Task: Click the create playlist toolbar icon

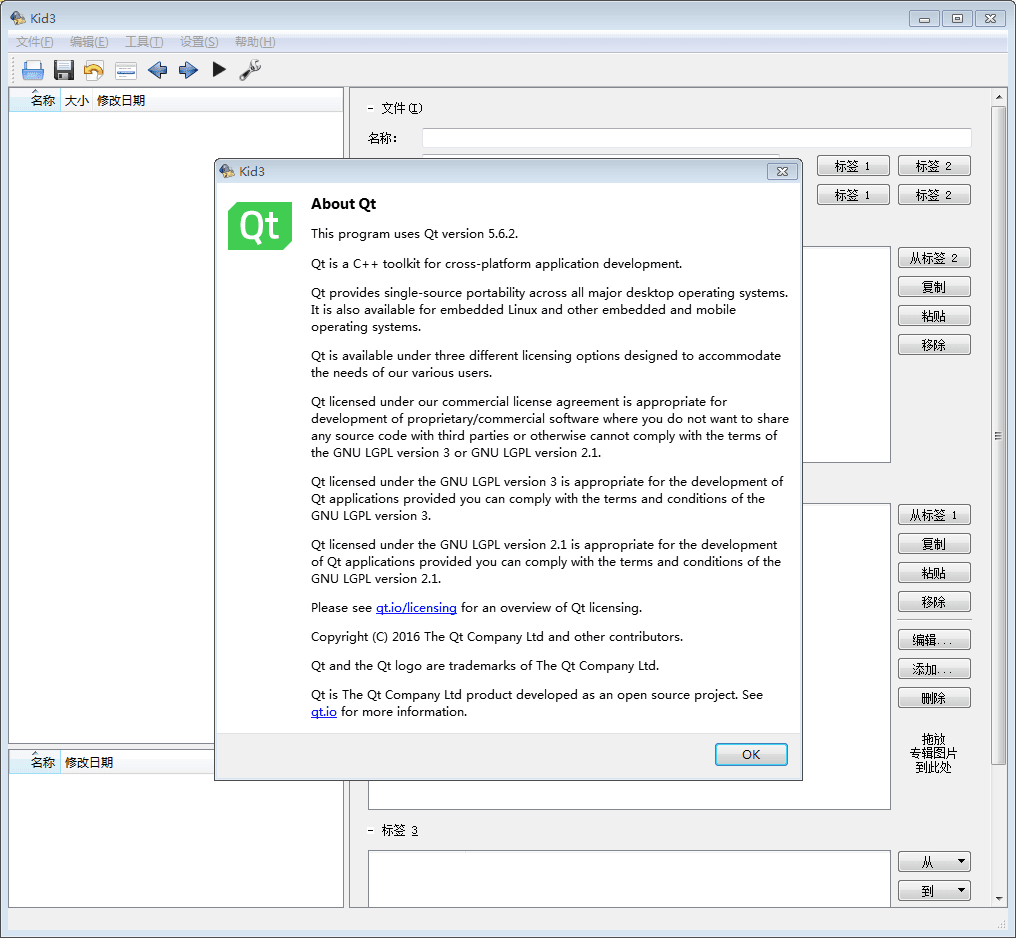Action: coord(125,70)
